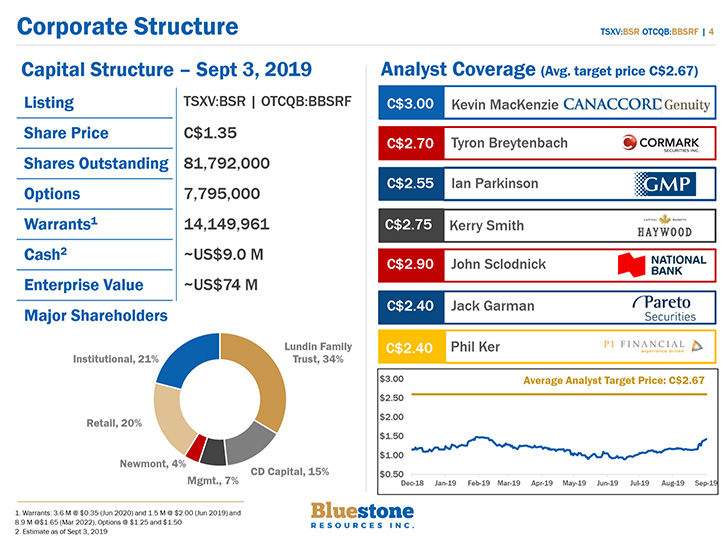The image size is (725, 542).
Task: Click the Newmont, 4% label
Action: point(153,463)
